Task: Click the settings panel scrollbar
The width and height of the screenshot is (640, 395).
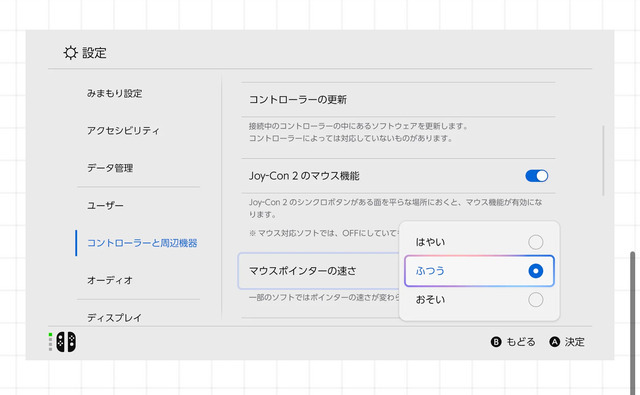Action: tap(603, 161)
